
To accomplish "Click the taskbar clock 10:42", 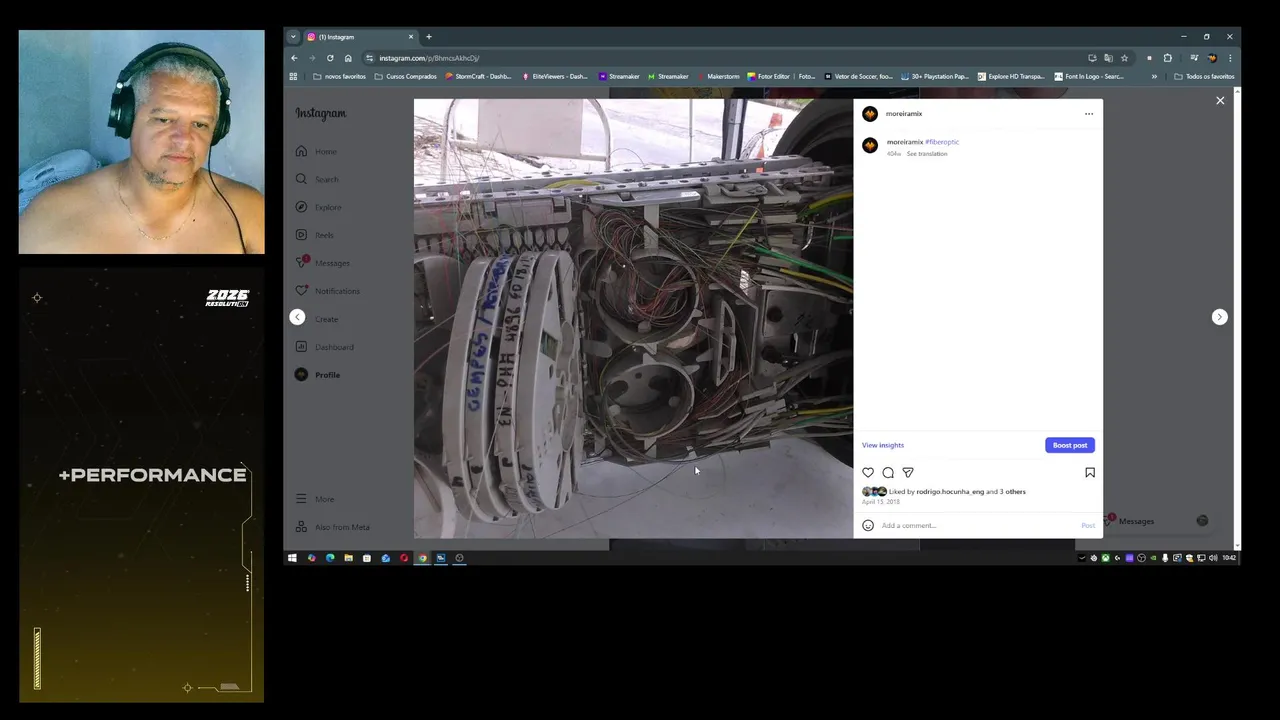I will point(1229,558).
